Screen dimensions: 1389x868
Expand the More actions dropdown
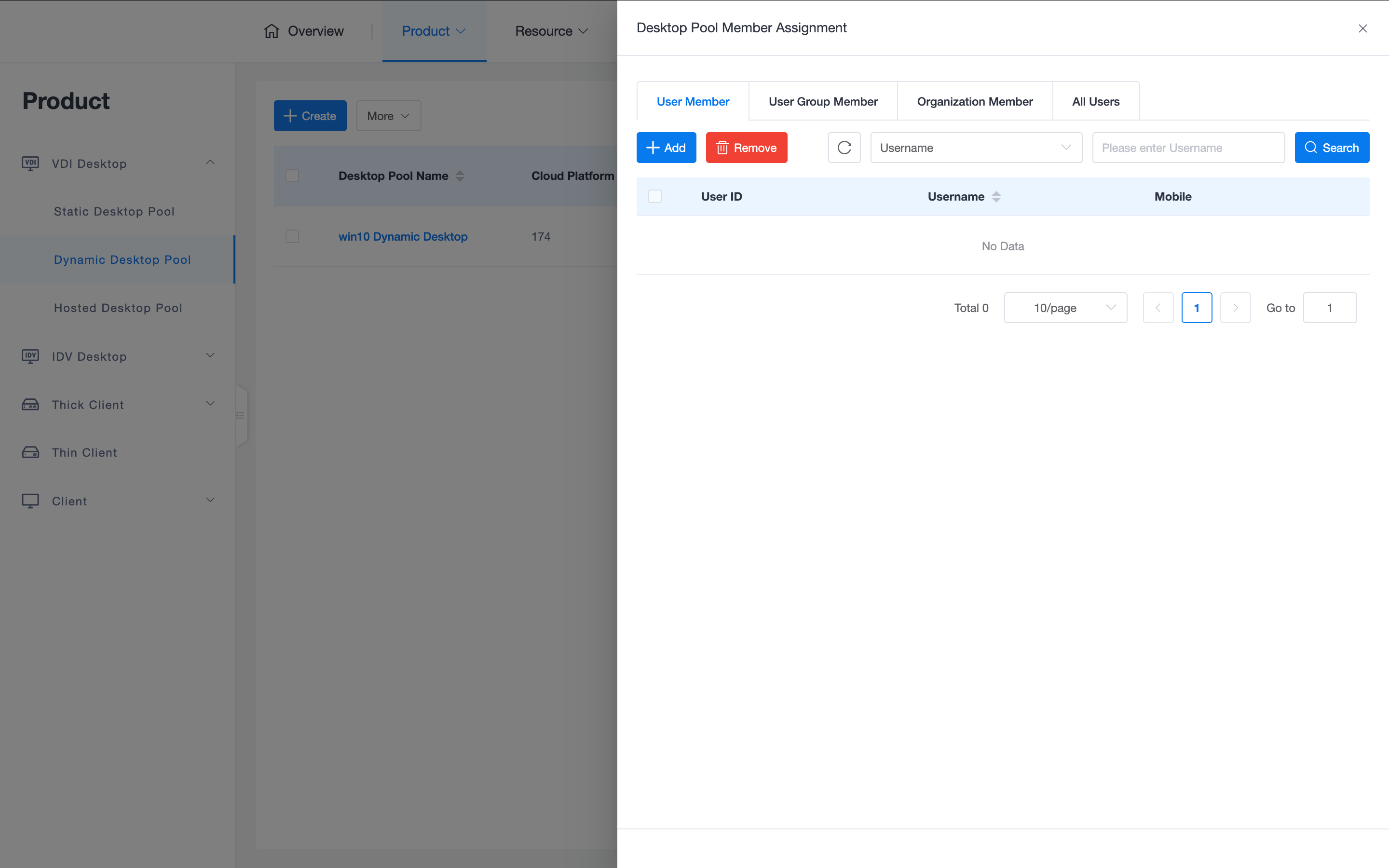389,116
